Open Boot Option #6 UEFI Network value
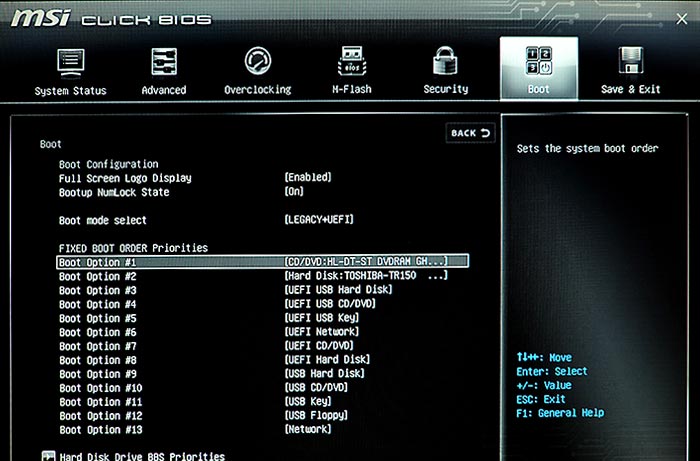Viewport: 700px width, 461px height. [x=321, y=332]
